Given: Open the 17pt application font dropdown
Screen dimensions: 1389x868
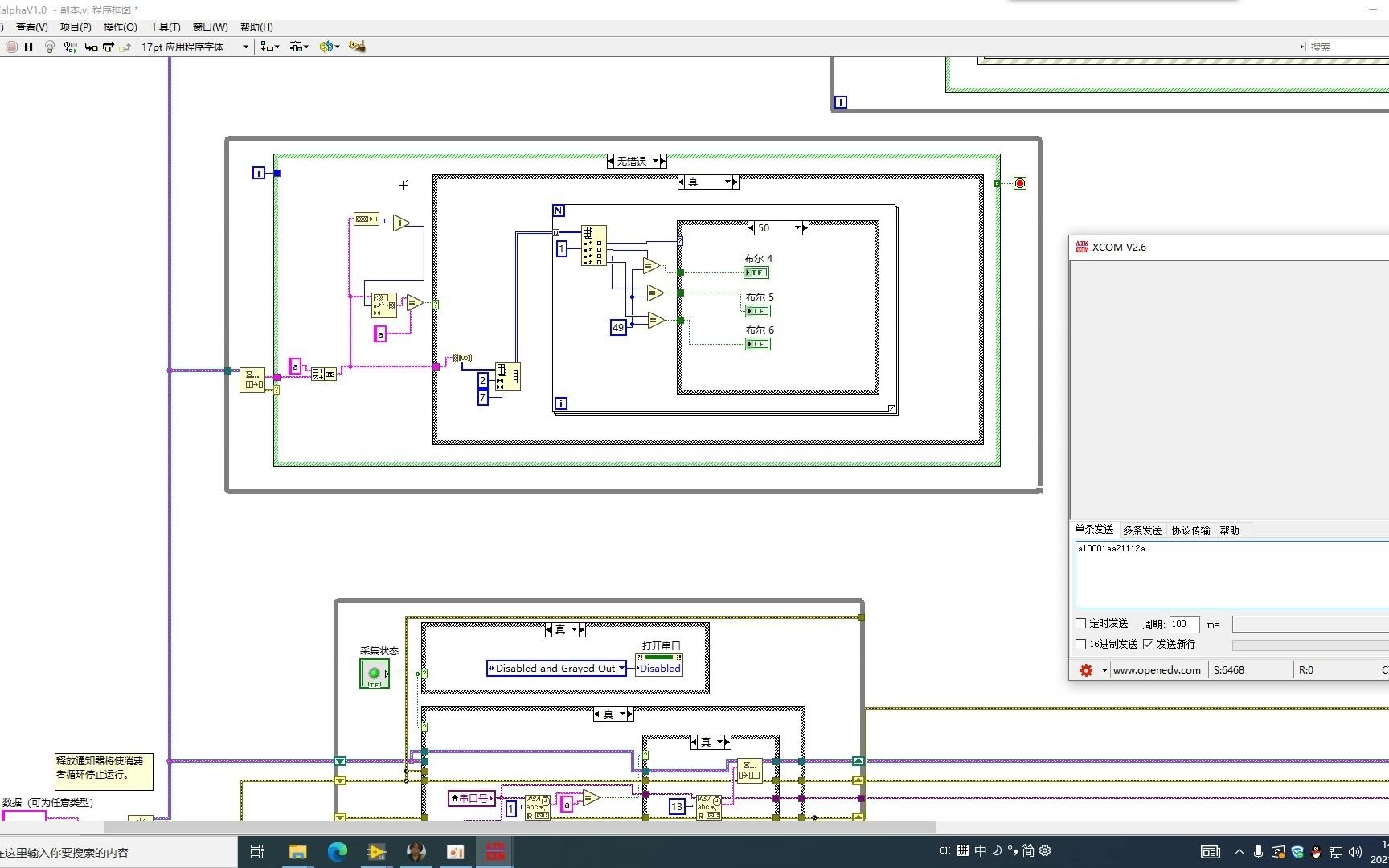Looking at the screenshot, I should (195, 47).
